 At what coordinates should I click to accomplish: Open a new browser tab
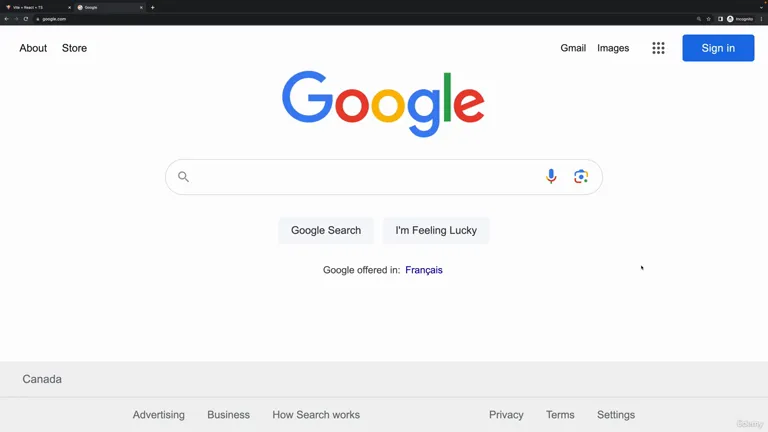click(152, 7)
